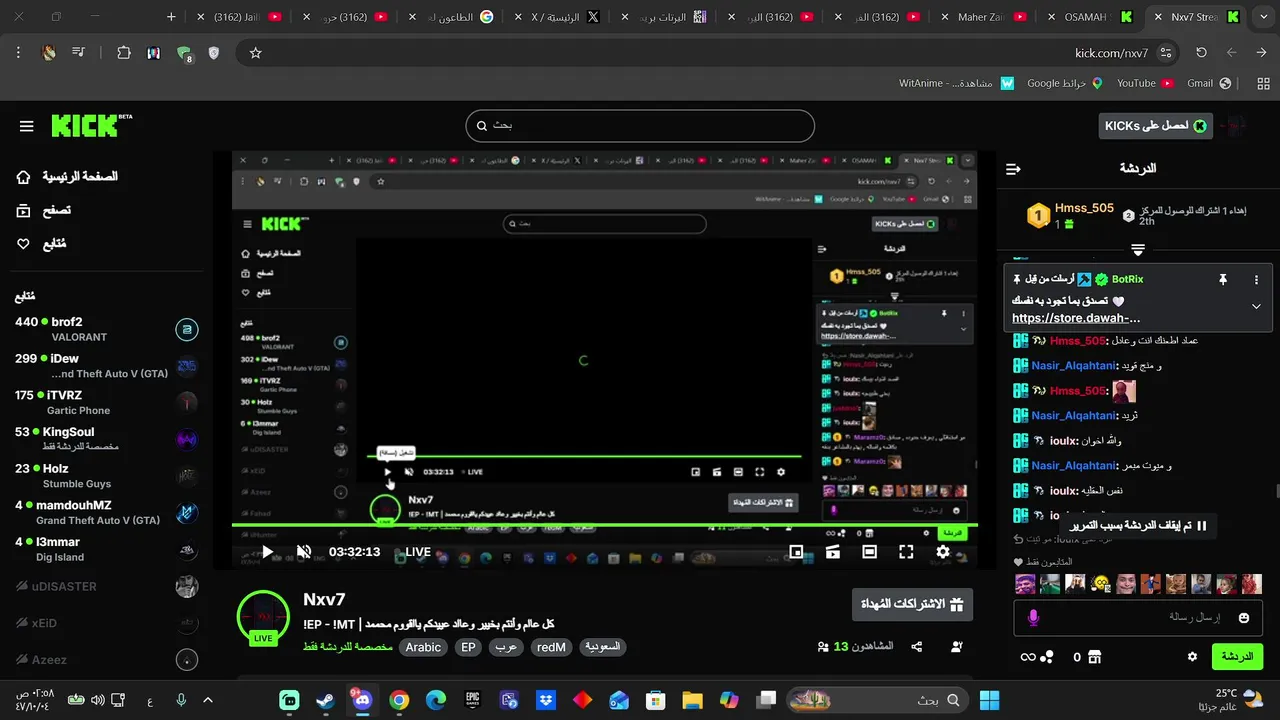Open Chrome three-dot menu
This screenshot has height=720, width=1280.
point(18,53)
